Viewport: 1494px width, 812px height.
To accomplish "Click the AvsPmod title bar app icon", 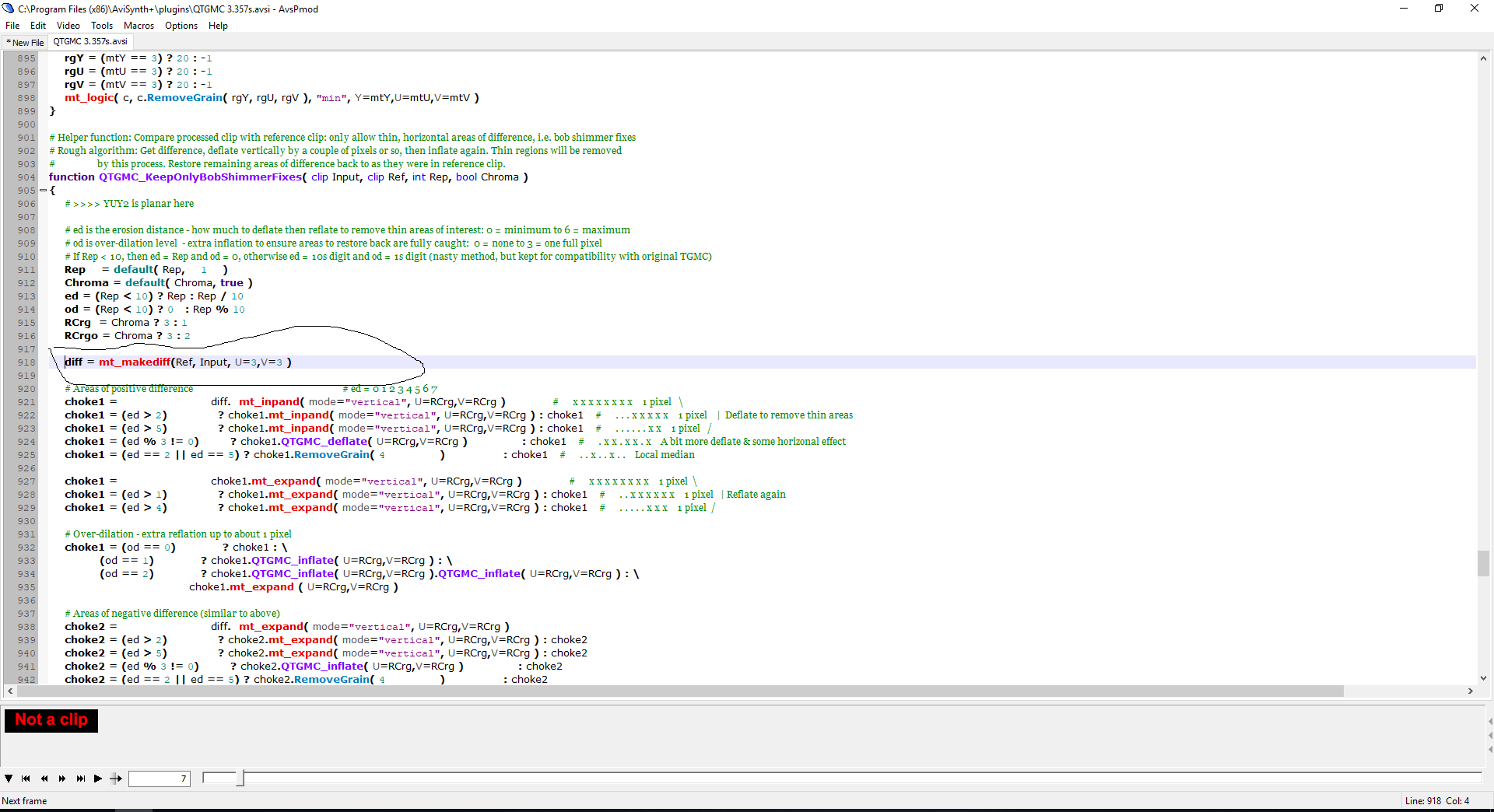I will pos(9,9).
